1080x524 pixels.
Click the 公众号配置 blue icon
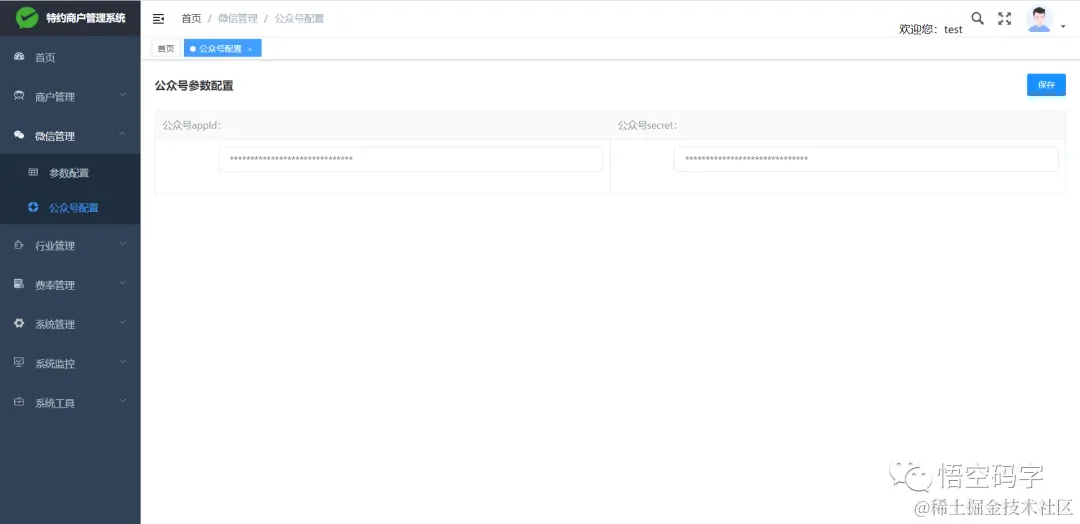pyautogui.click(x=33, y=207)
